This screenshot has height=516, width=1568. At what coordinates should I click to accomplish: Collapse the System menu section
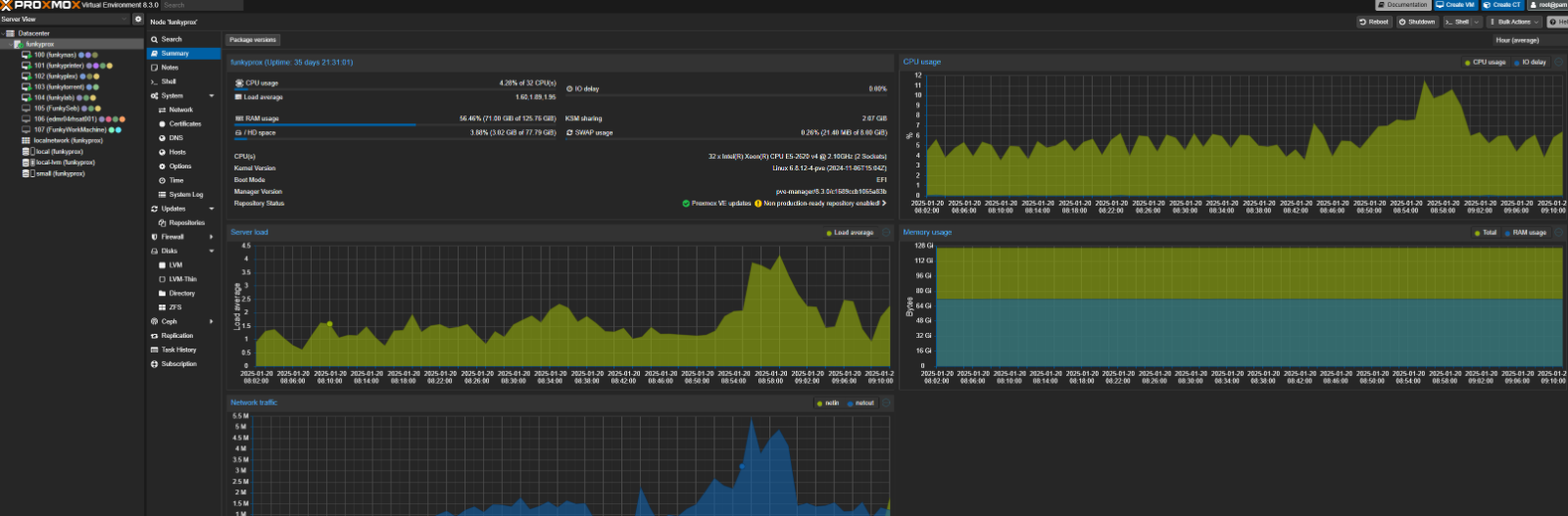click(x=212, y=96)
